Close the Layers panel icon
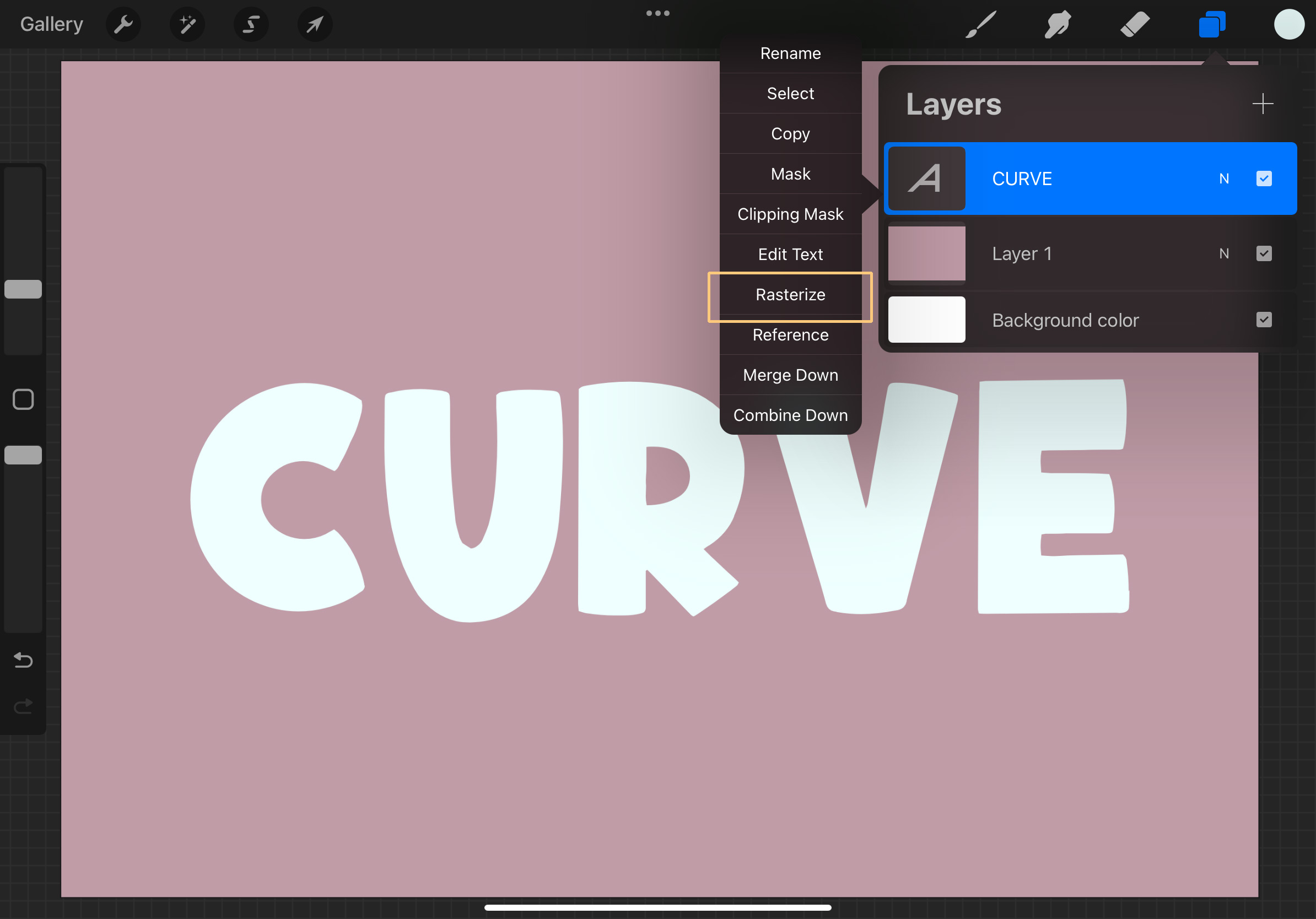The height and width of the screenshot is (919, 1316). tap(1212, 25)
